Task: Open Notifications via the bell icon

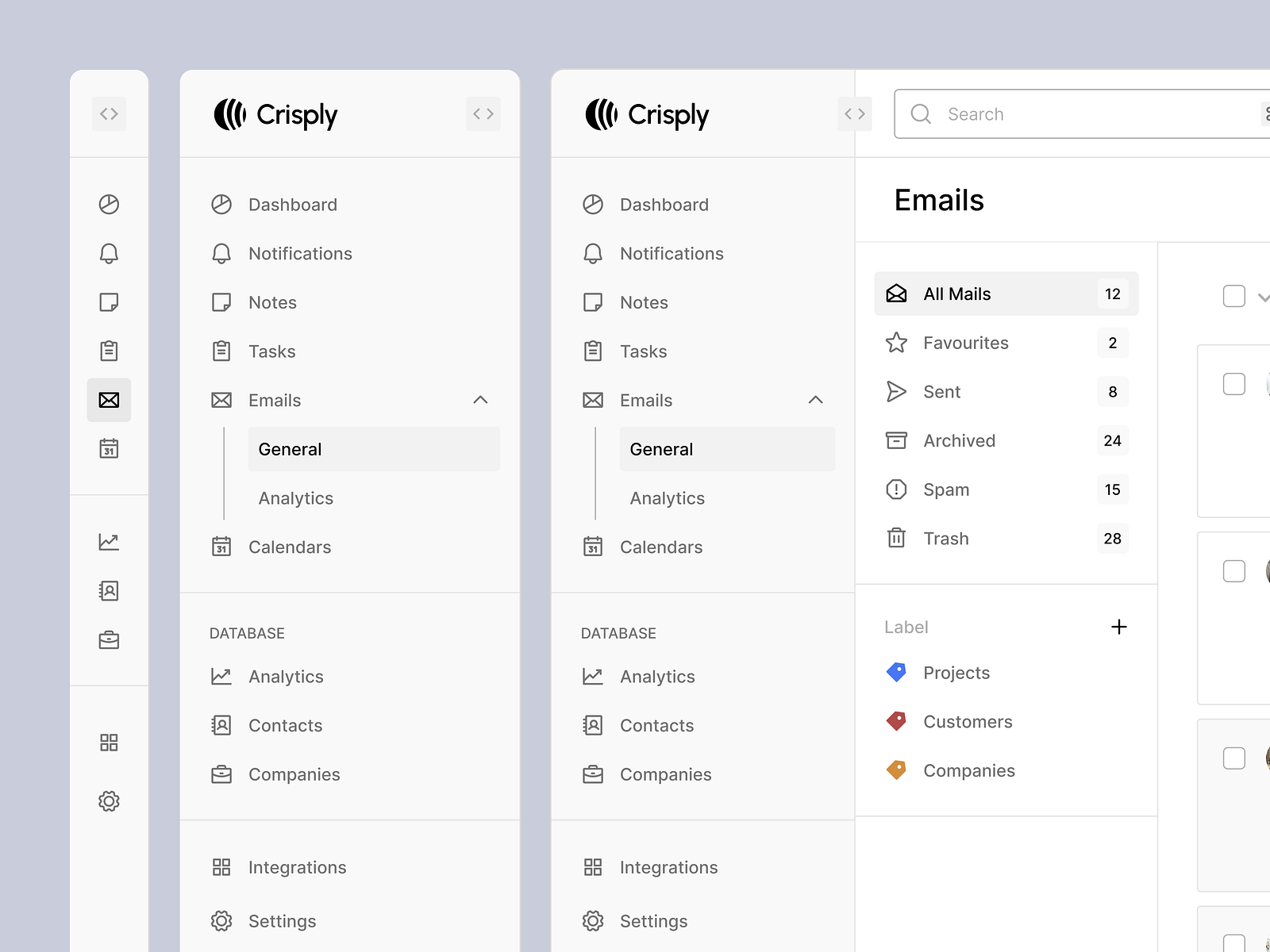Action: pyautogui.click(x=109, y=253)
